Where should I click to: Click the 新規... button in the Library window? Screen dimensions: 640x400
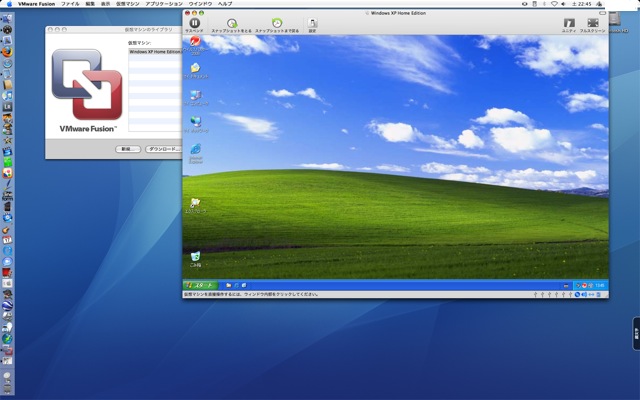click(128, 149)
